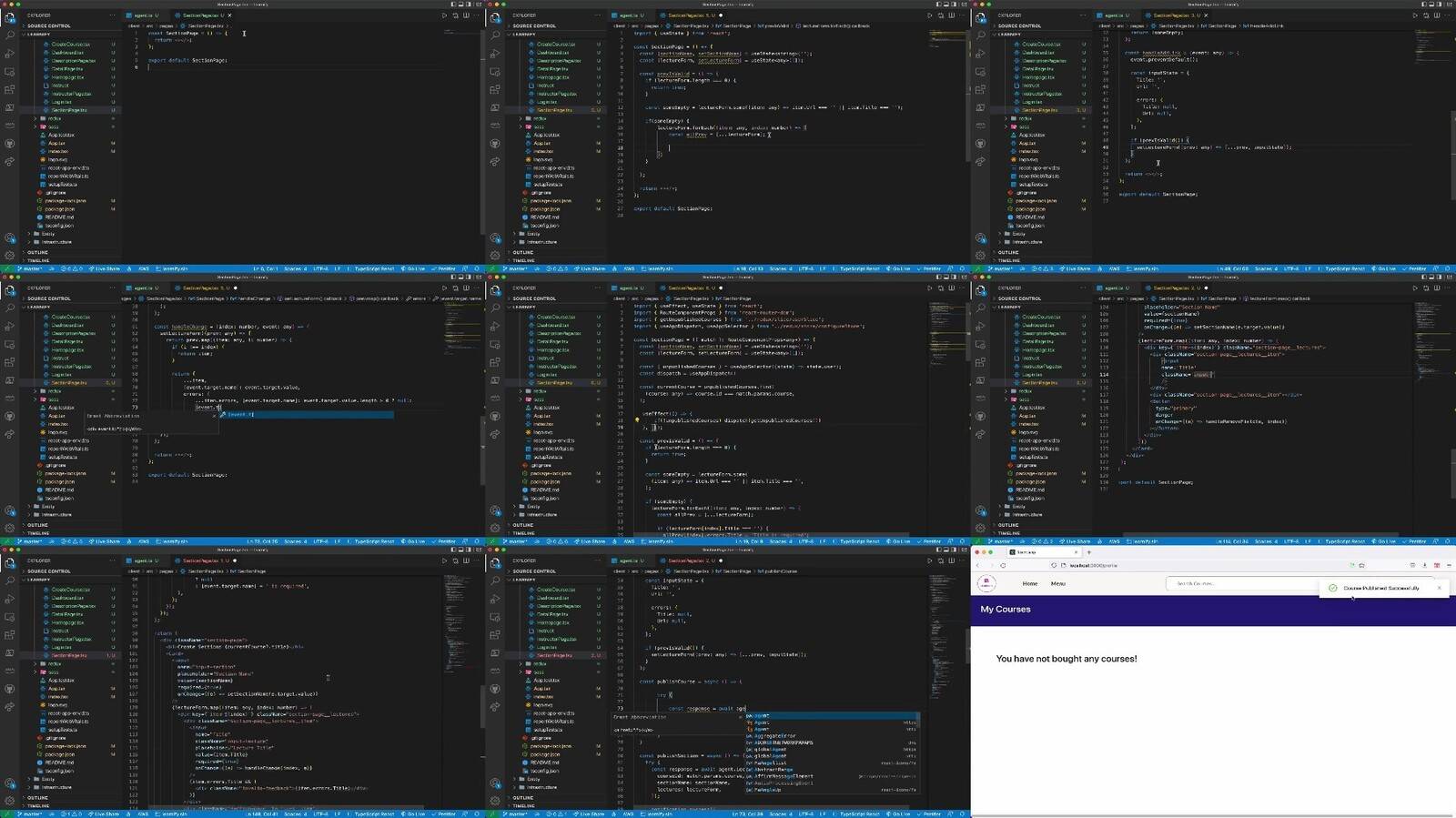Click horizontal scrollbar in bottom-right browser frame
This screenshot has width=1456, height=818.
[x=1213, y=815]
